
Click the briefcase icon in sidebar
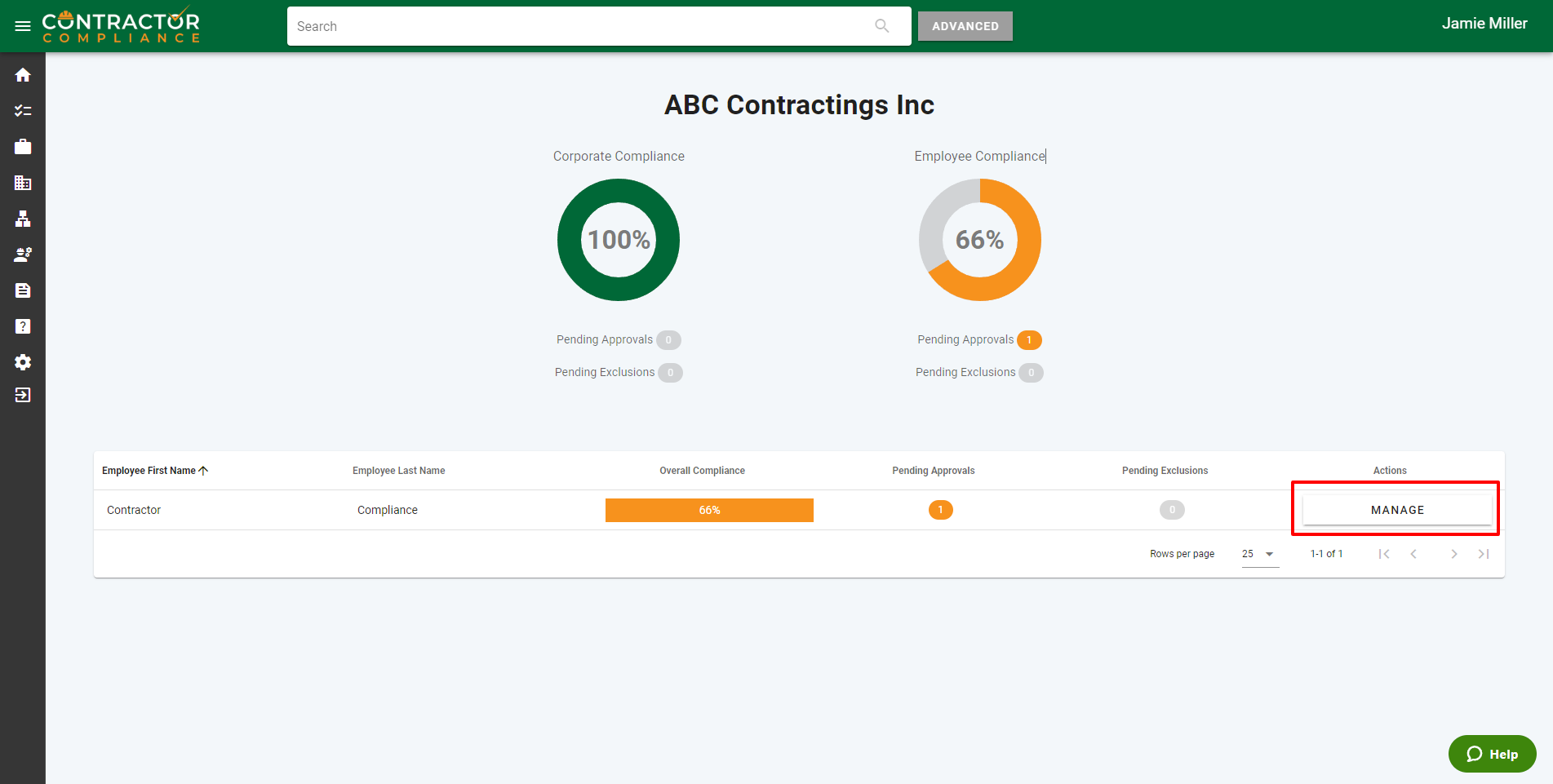coord(23,147)
